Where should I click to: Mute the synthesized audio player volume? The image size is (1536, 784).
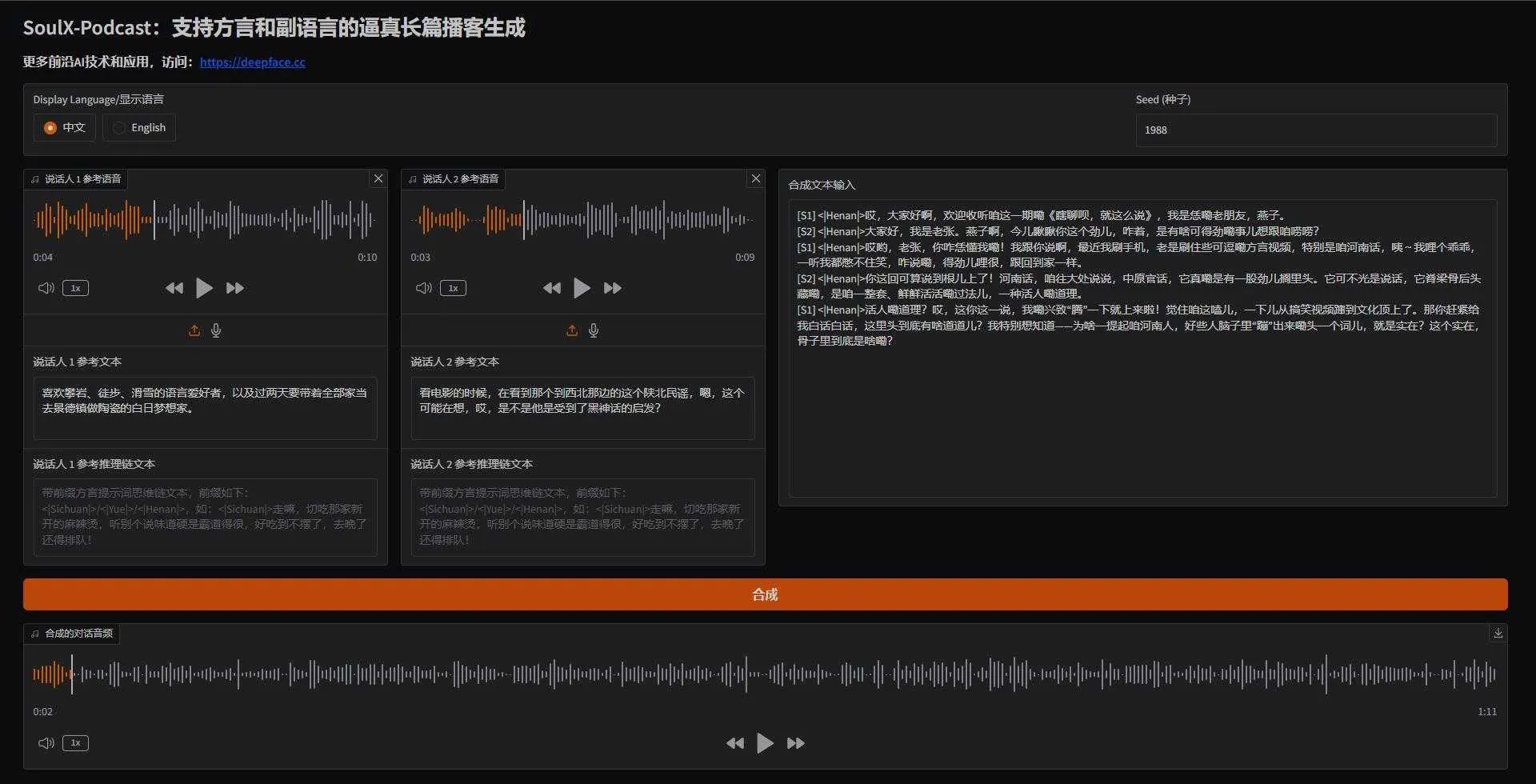[46, 742]
